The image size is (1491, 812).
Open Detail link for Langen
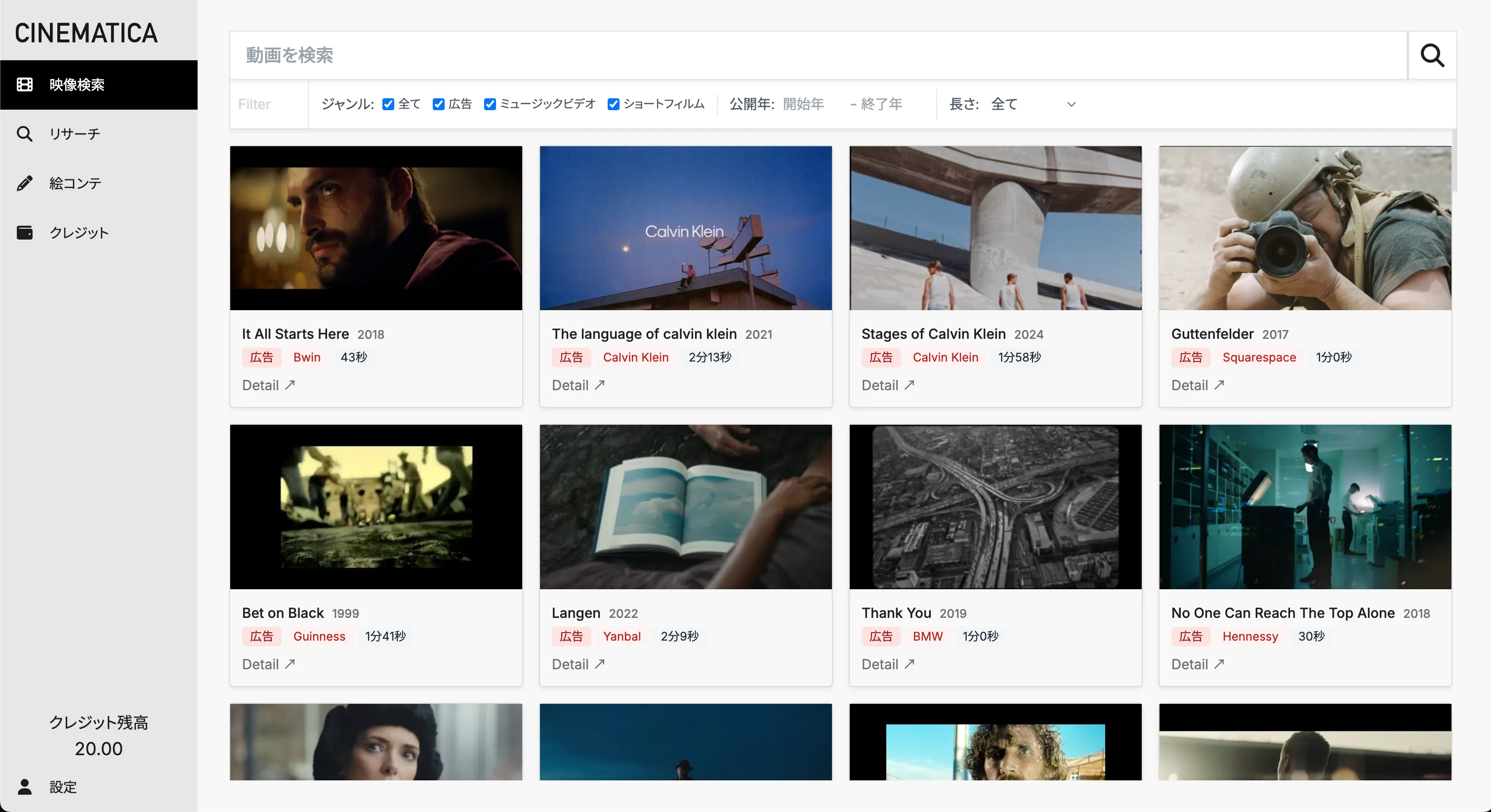click(x=578, y=664)
